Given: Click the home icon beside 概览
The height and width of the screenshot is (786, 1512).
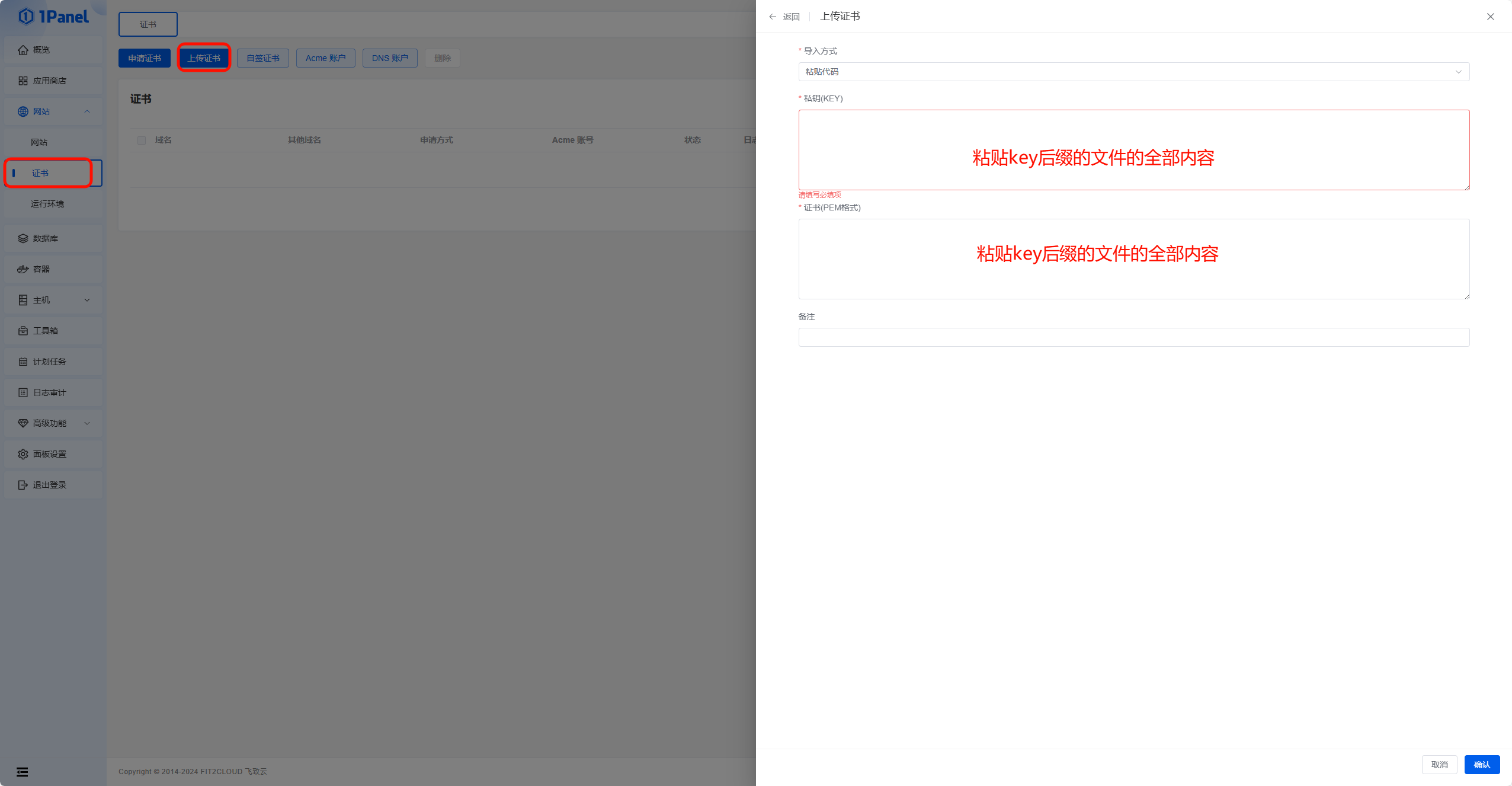Looking at the screenshot, I should pos(23,50).
